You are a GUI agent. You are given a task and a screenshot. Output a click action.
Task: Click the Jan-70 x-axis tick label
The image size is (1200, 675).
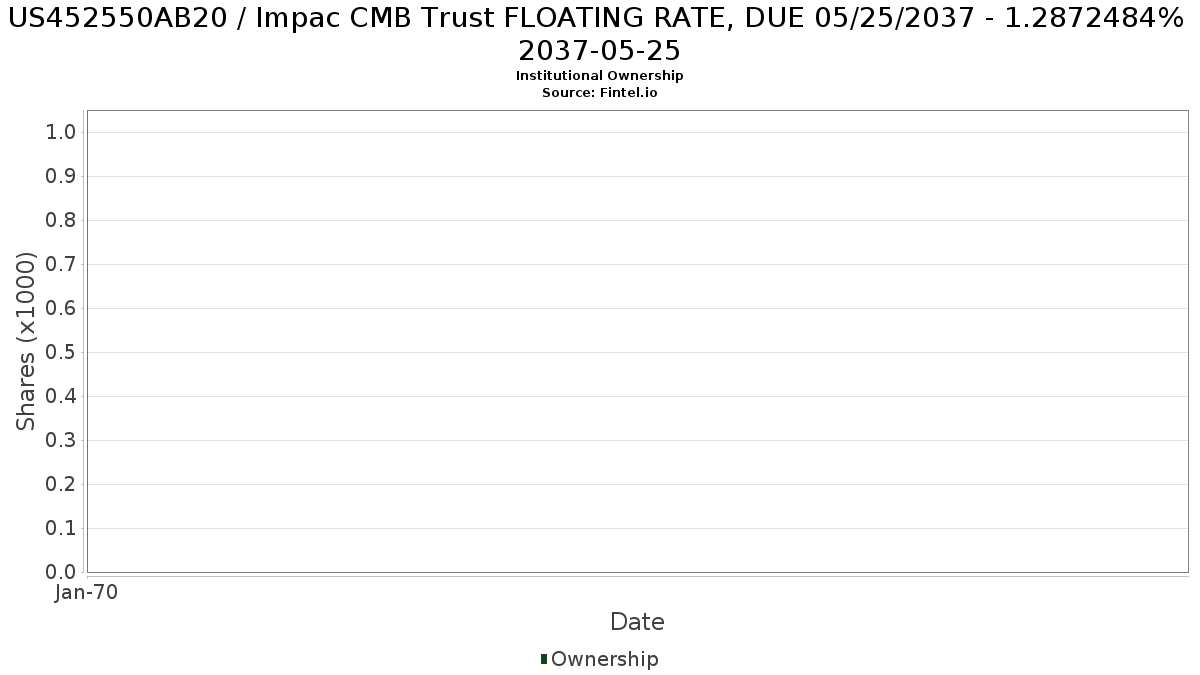(87, 592)
